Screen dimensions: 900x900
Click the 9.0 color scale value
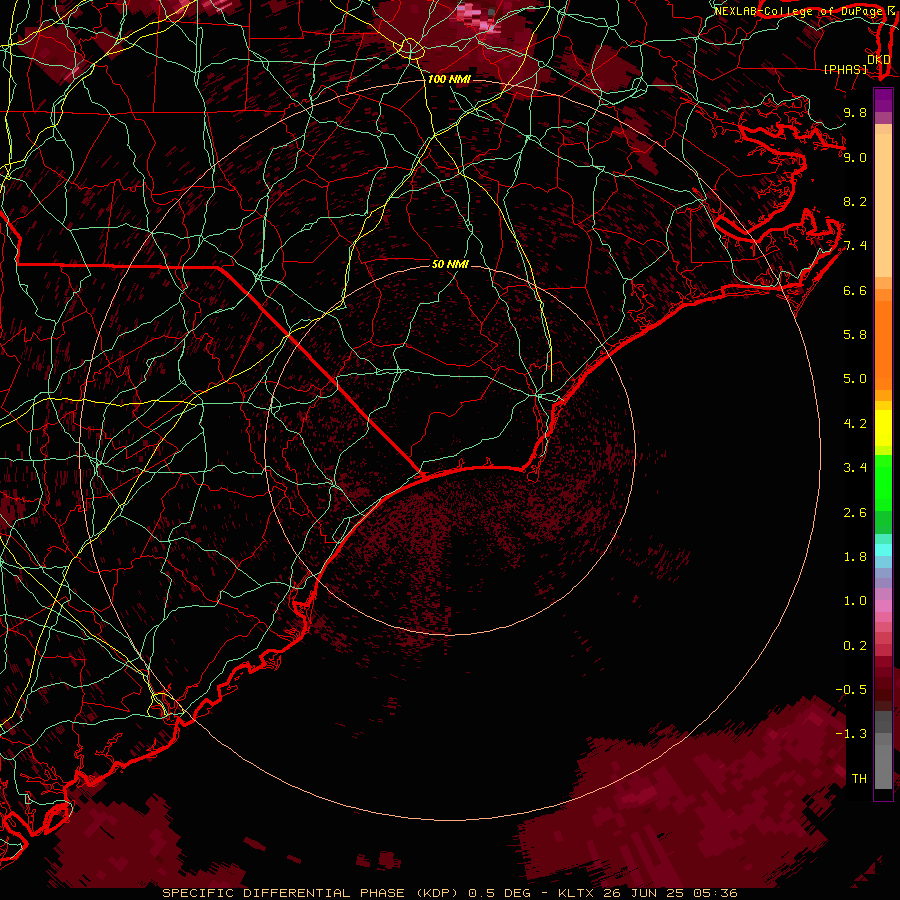click(855, 157)
